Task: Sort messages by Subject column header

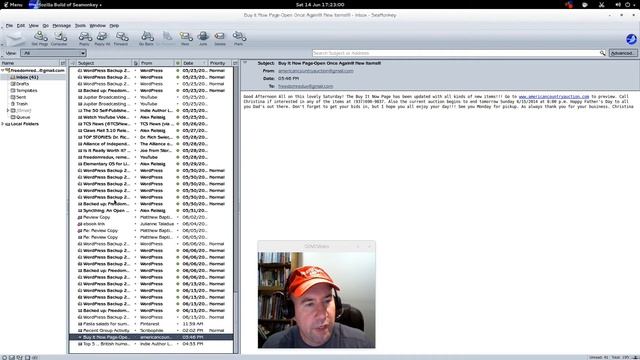Action: pyautogui.click(x=104, y=63)
